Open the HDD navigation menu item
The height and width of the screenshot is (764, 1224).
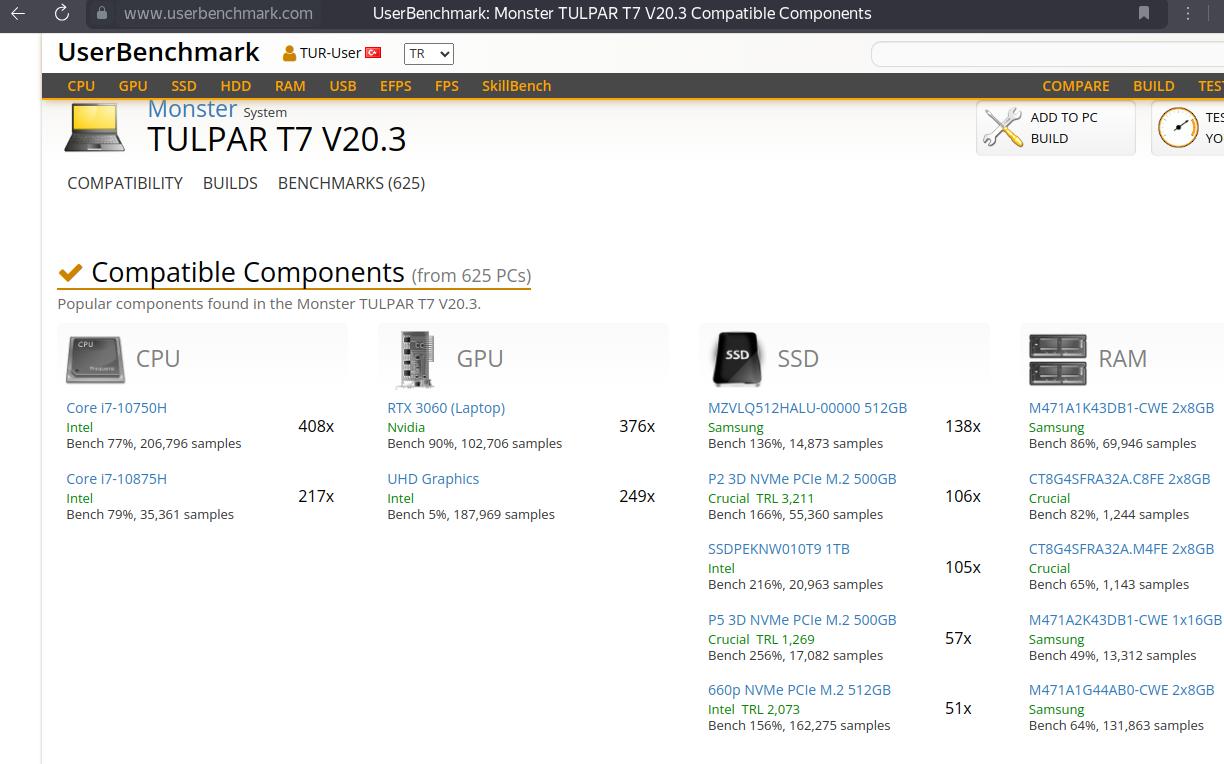point(236,86)
